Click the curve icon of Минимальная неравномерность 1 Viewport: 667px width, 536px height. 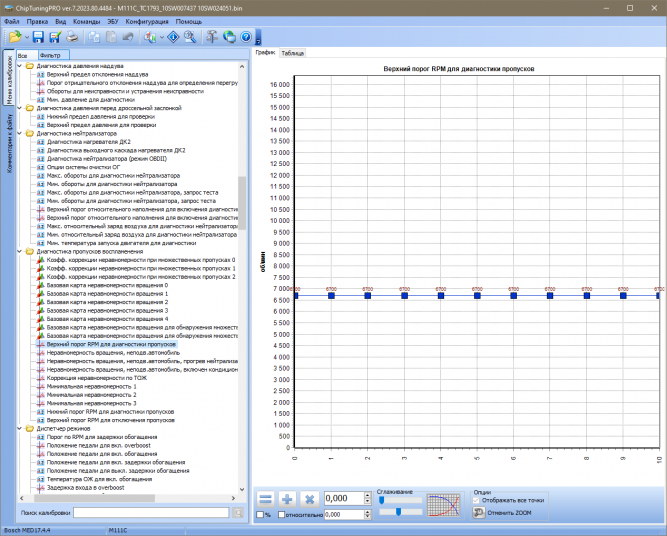click(41, 386)
